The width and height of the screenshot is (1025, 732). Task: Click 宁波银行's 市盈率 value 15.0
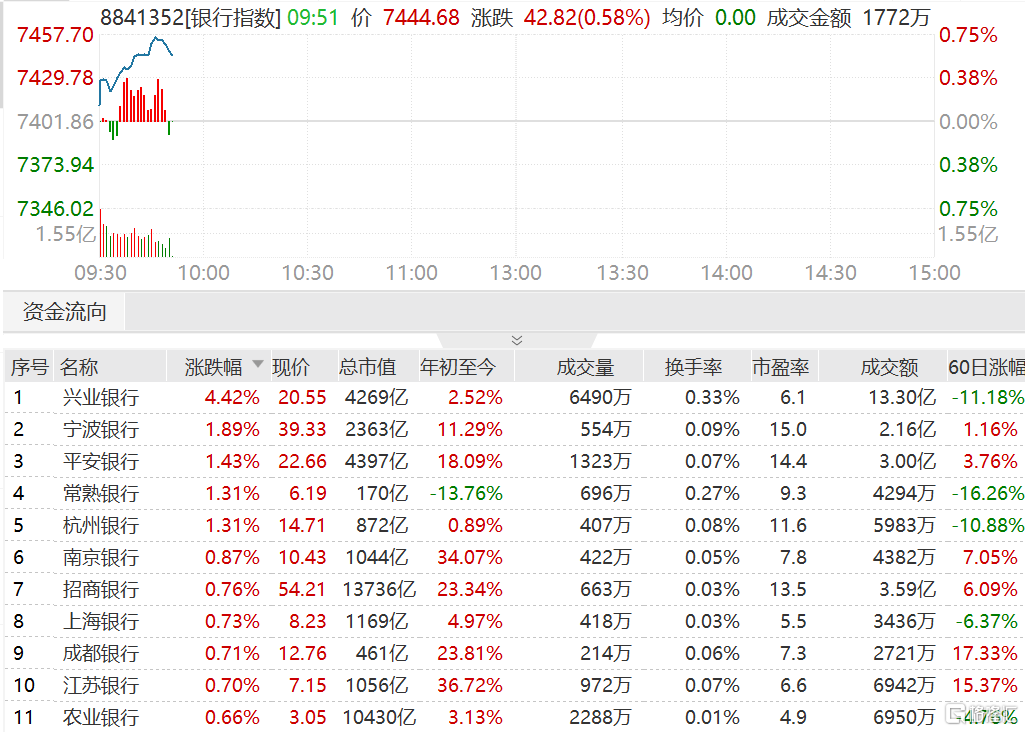[788, 429]
